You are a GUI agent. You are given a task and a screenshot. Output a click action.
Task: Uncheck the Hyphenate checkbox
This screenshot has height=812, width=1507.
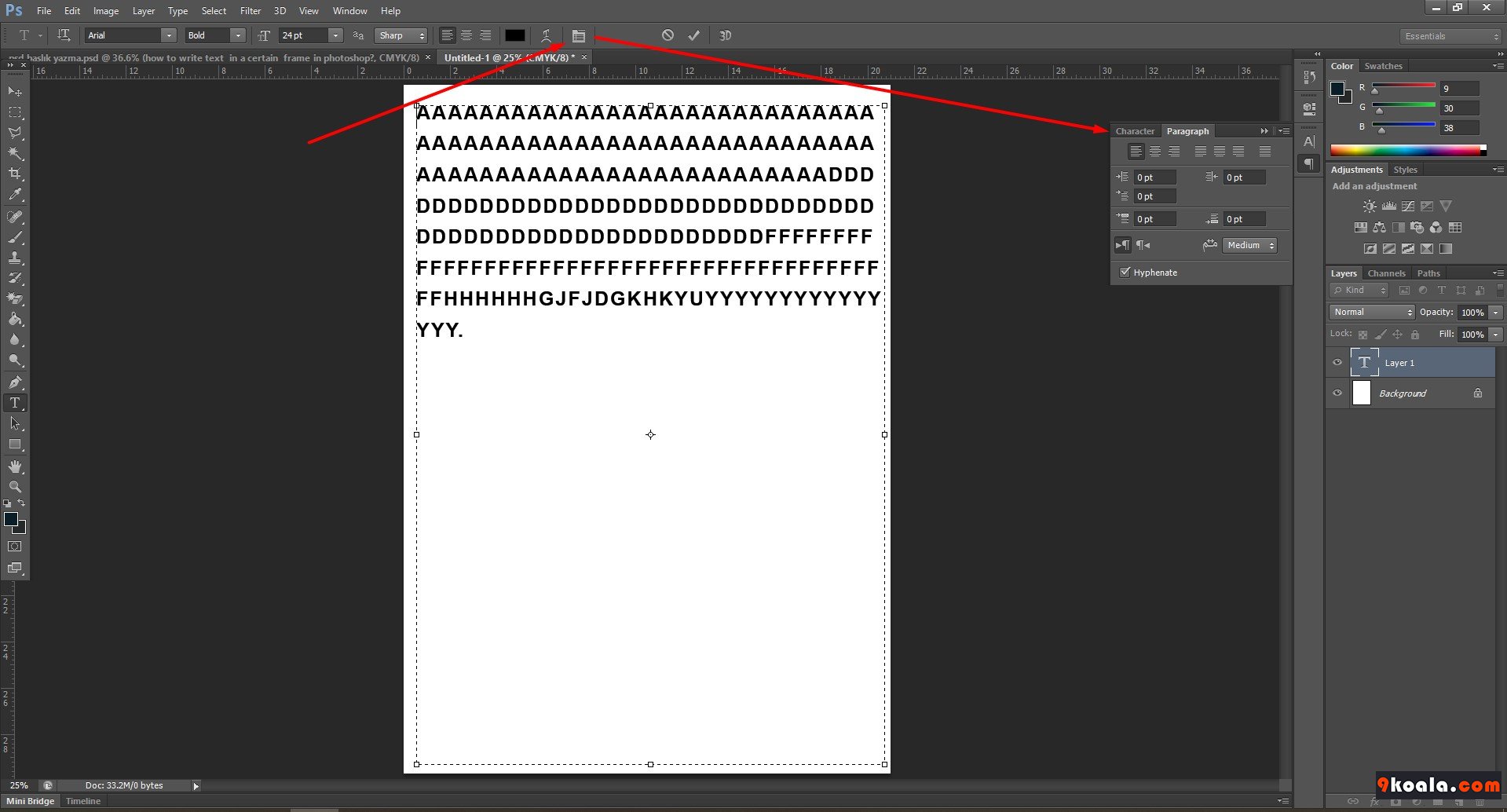(x=1125, y=272)
